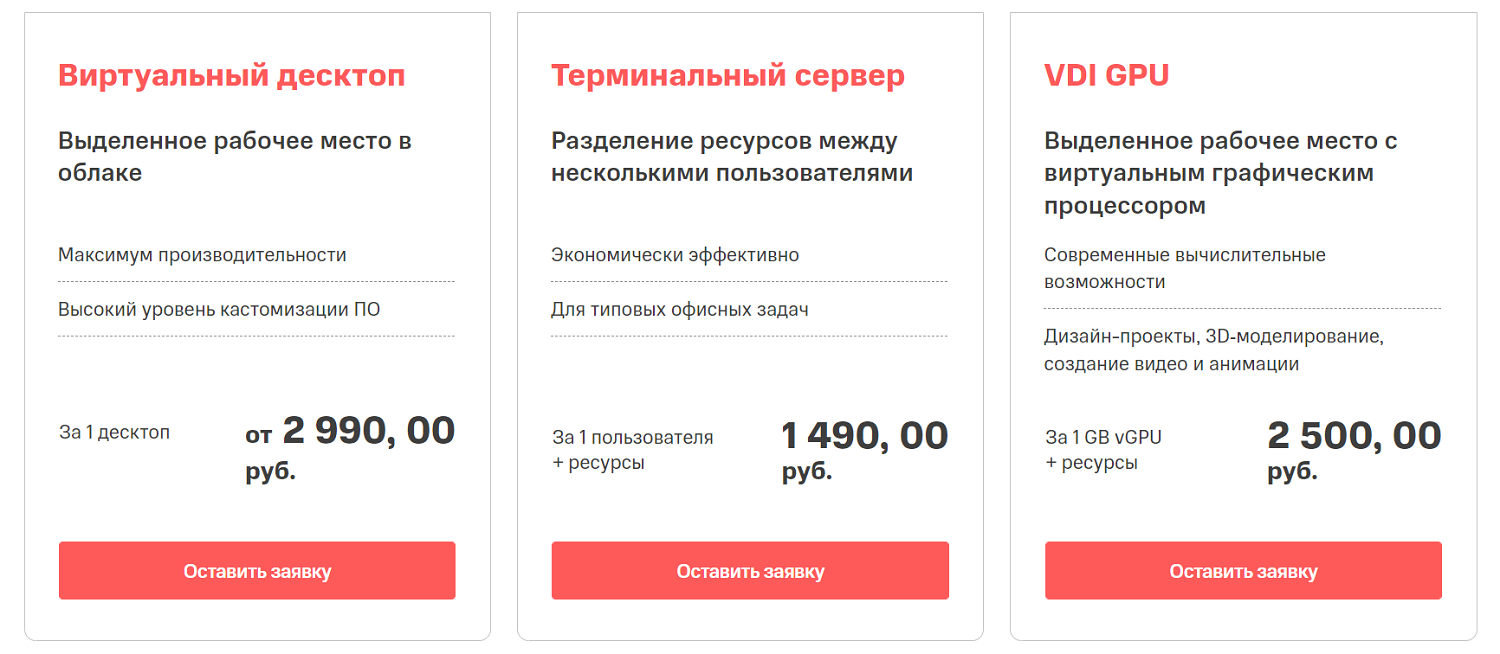Select 'Для типовых офисных задач' line
The width and height of the screenshot is (1500, 654).
pos(680,309)
